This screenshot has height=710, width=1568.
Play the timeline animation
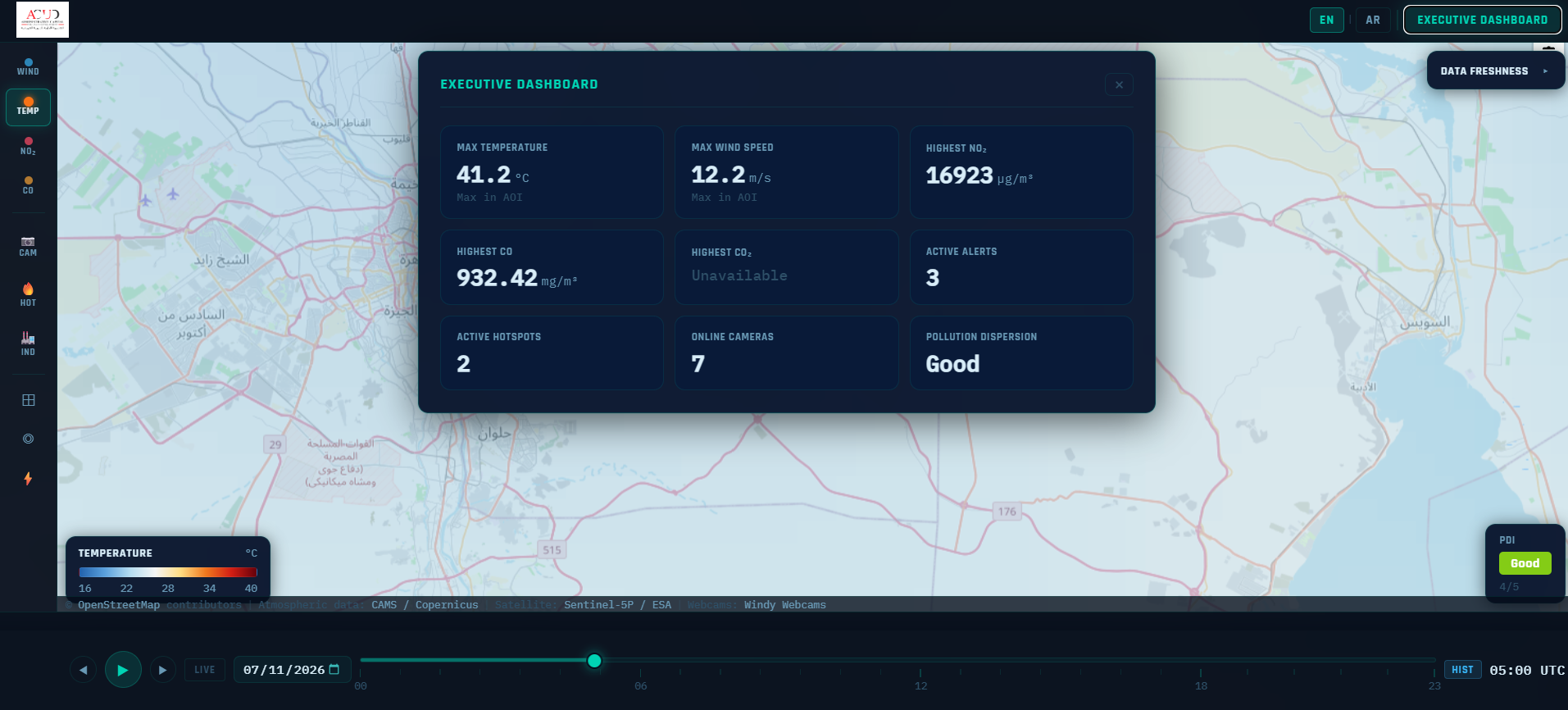(x=123, y=670)
